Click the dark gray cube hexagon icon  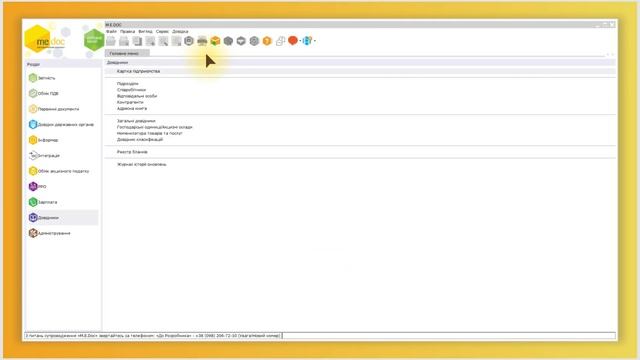[228, 41]
